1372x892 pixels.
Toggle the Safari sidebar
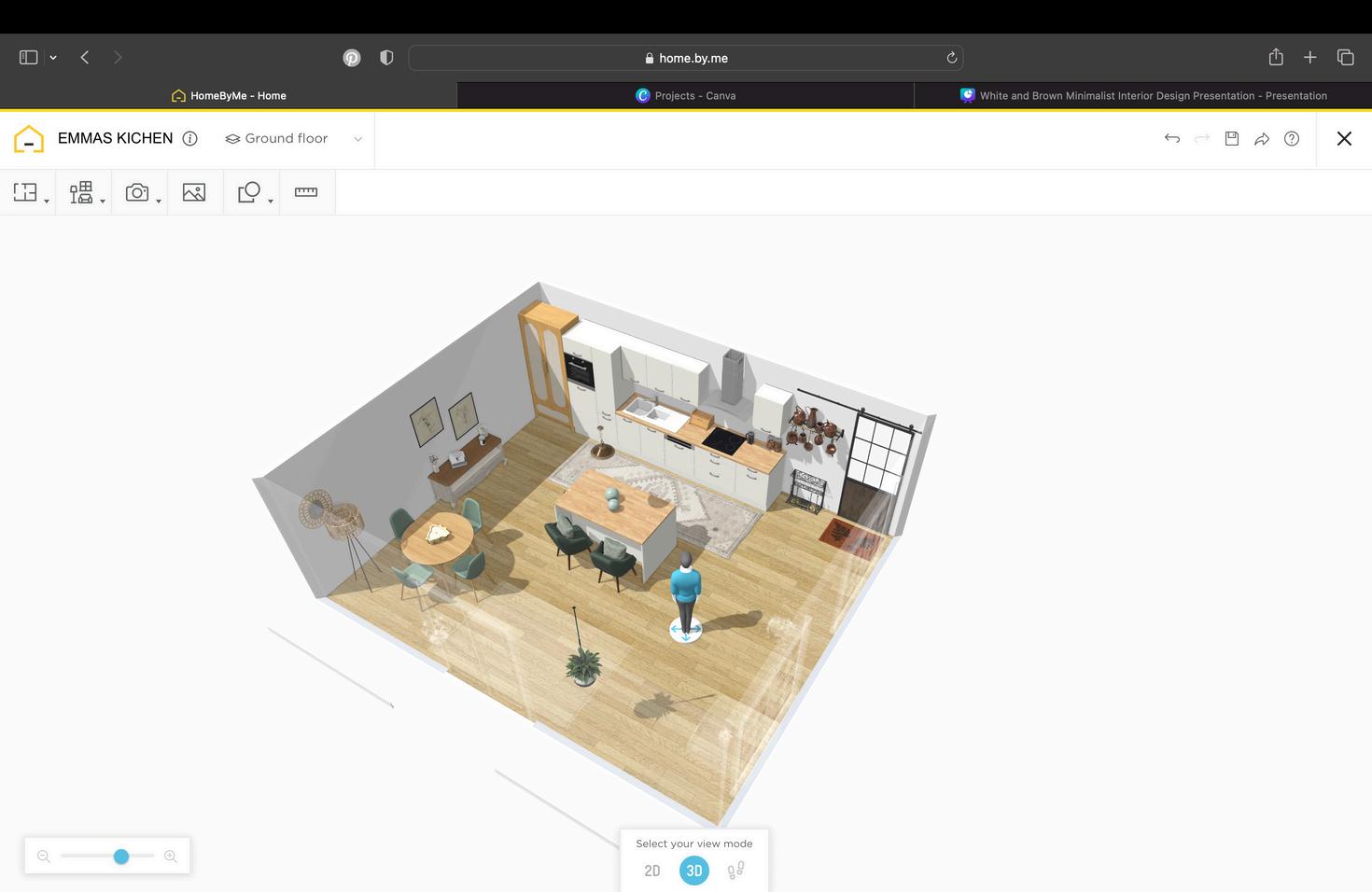[29, 58]
